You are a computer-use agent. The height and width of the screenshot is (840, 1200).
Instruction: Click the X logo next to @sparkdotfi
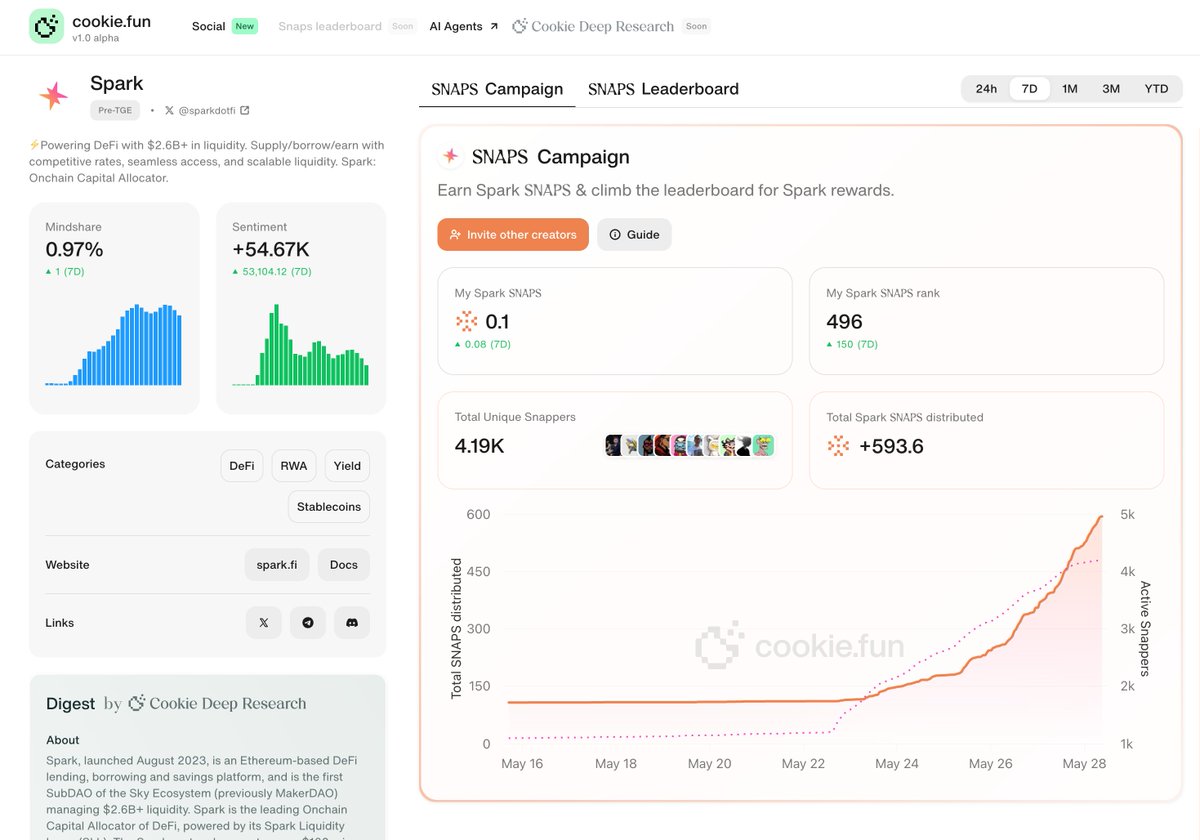pos(169,110)
